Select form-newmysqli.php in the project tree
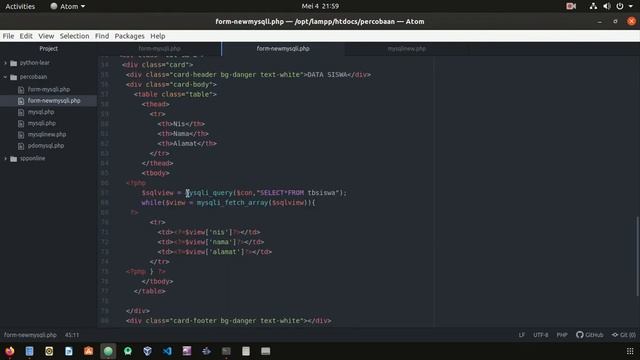The width and height of the screenshot is (640, 360). 53,100
